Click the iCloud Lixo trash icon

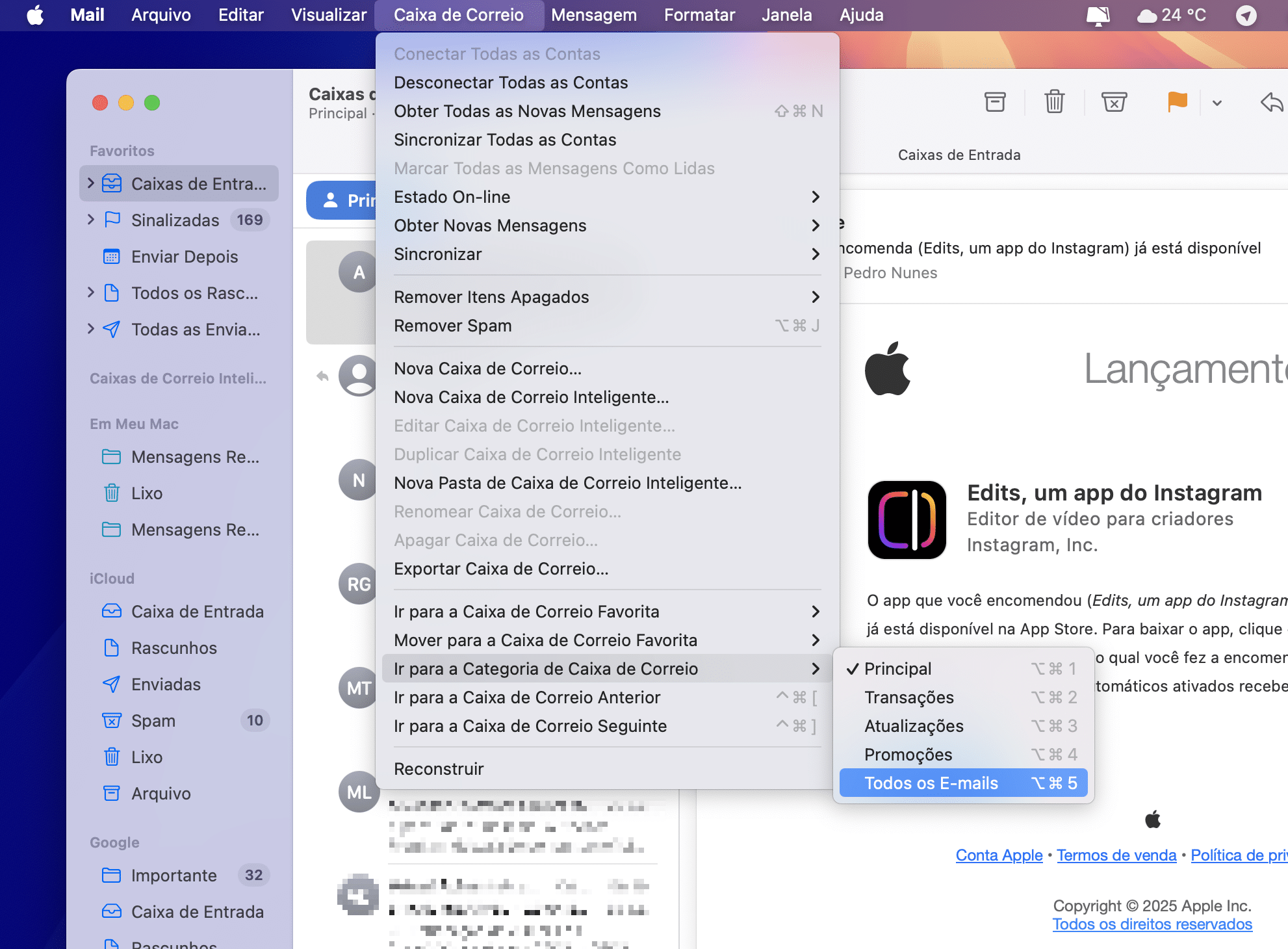(112, 757)
